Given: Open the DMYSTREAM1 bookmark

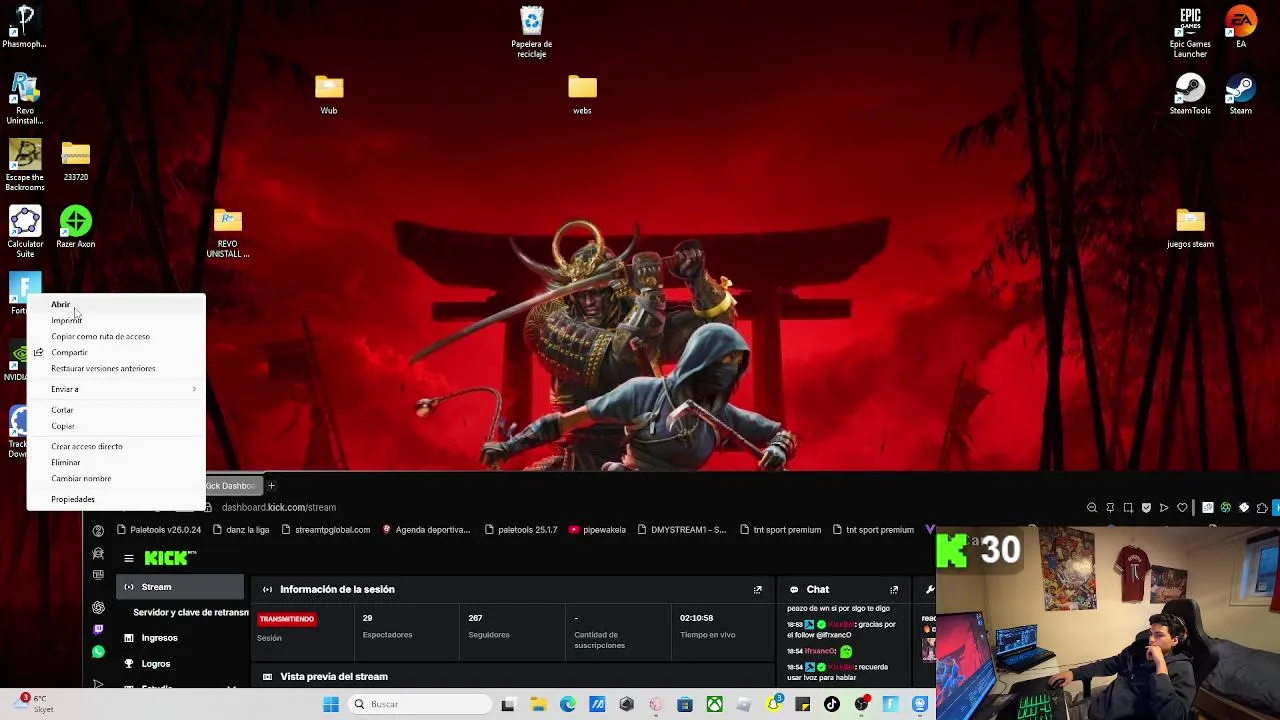Looking at the screenshot, I should pyautogui.click(x=681, y=530).
